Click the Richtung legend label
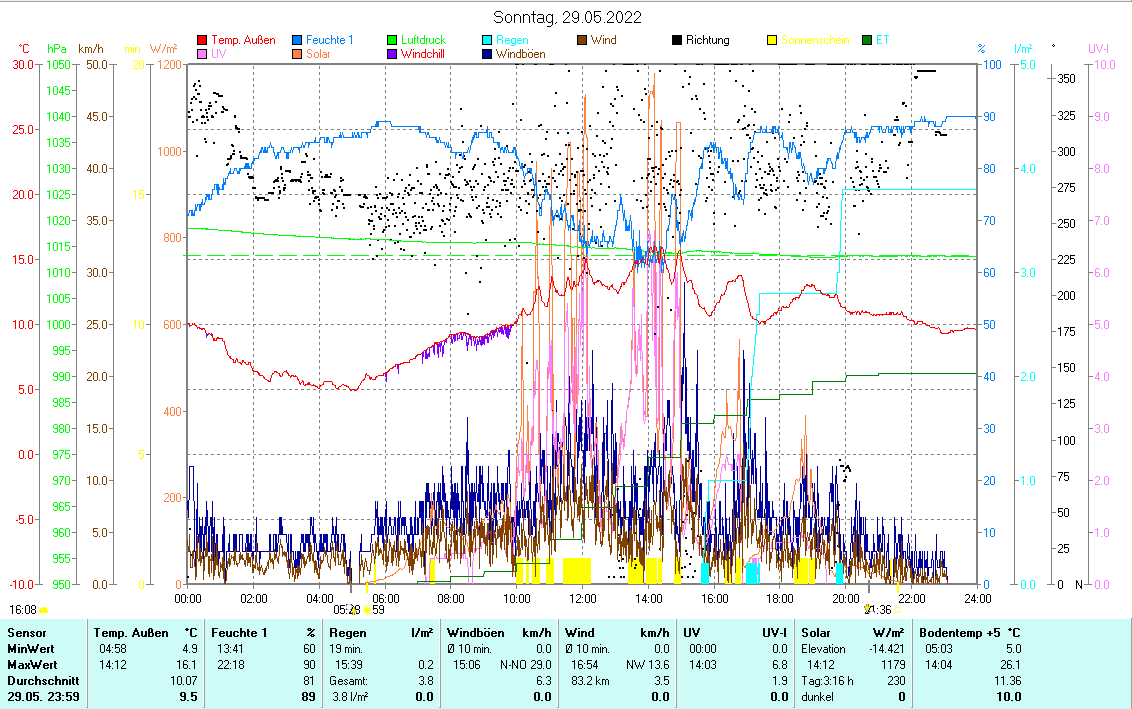 tap(708, 40)
